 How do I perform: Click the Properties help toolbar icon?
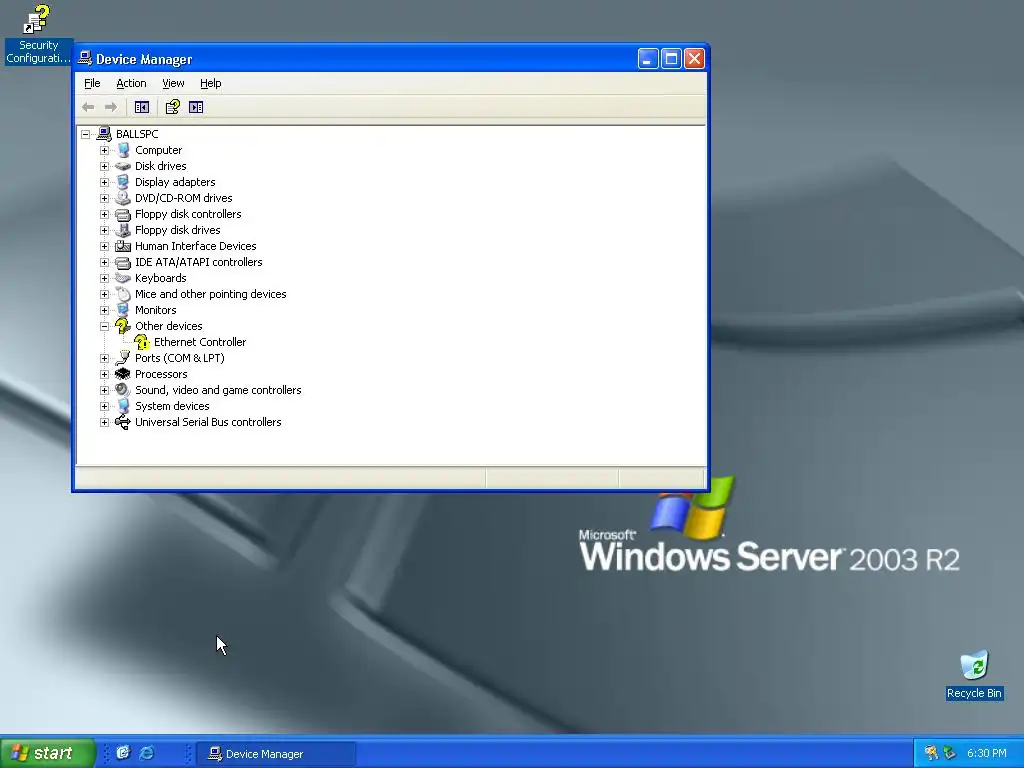(172, 107)
